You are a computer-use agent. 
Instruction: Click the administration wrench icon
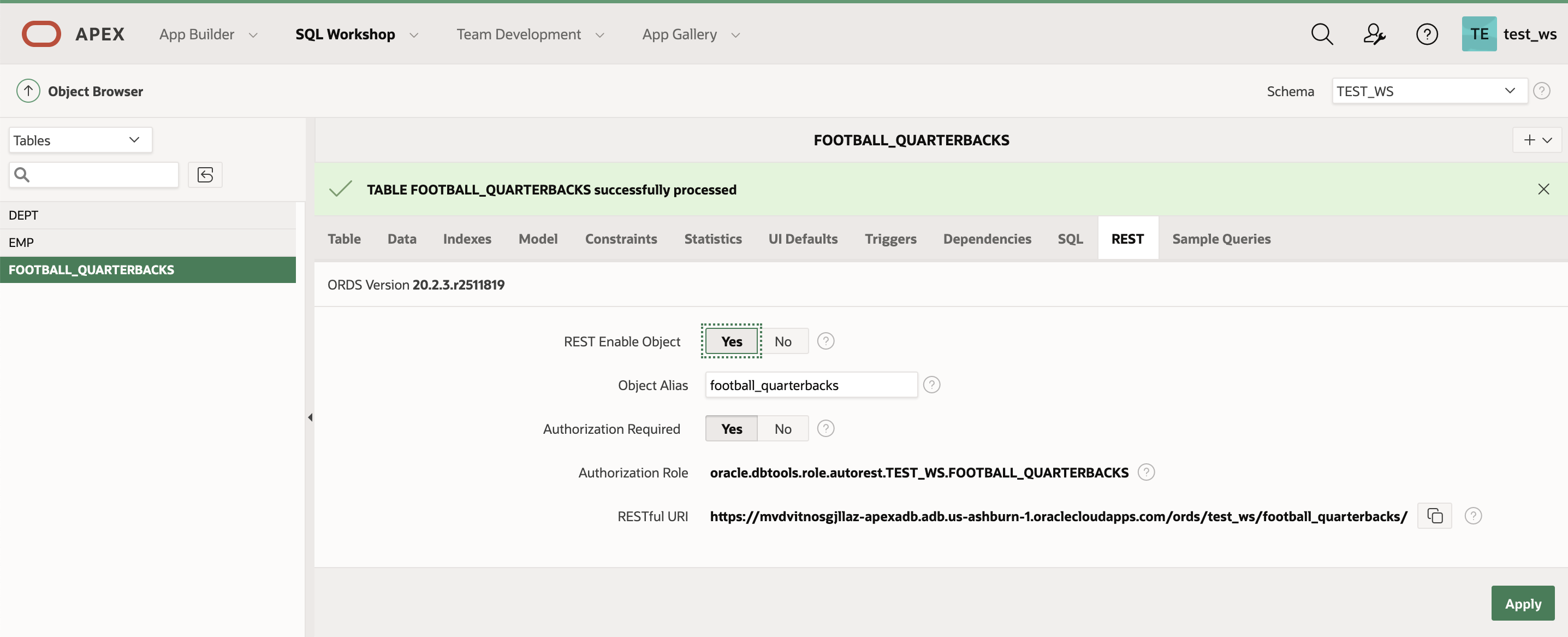(x=1374, y=34)
